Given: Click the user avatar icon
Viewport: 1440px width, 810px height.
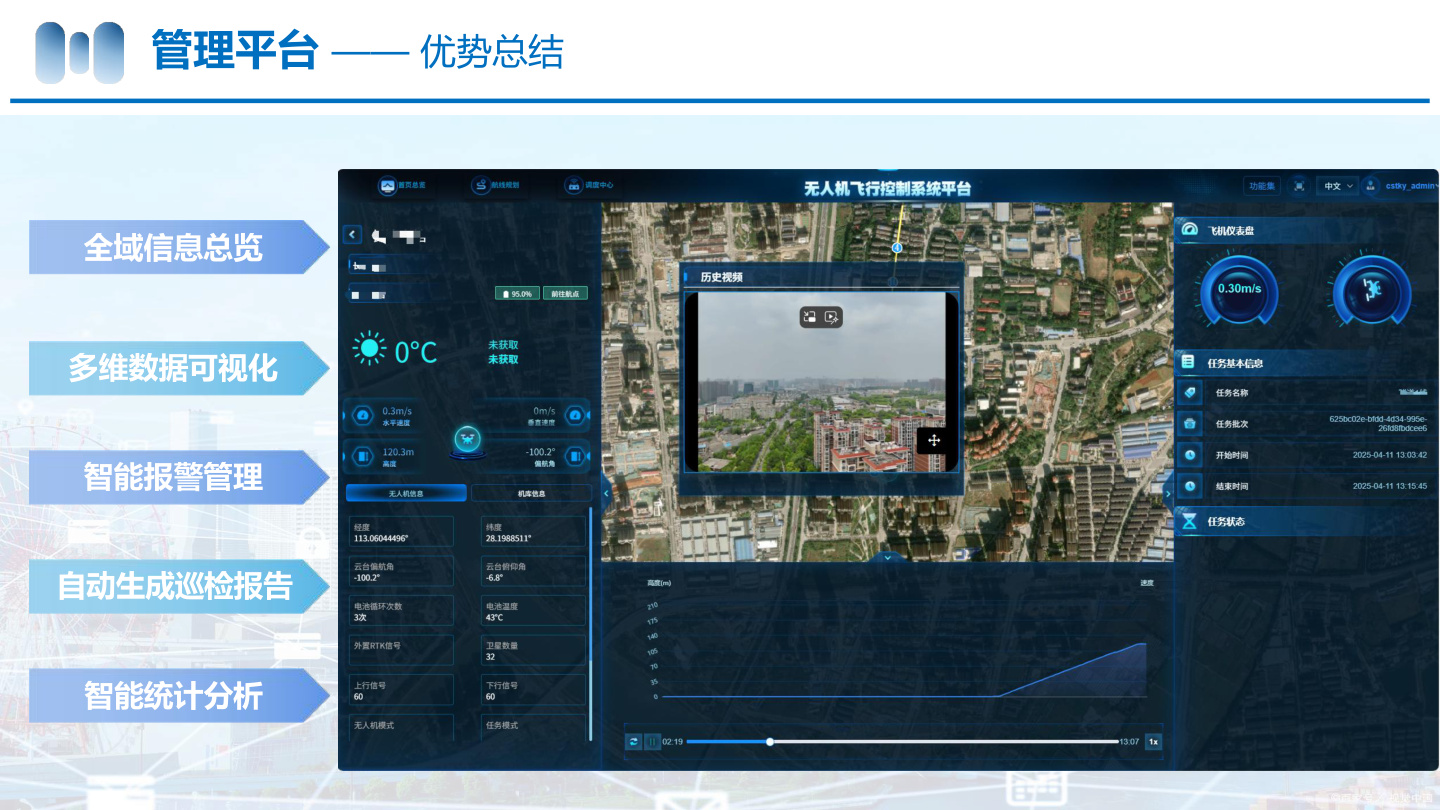Looking at the screenshot, I should (1370, 186).
